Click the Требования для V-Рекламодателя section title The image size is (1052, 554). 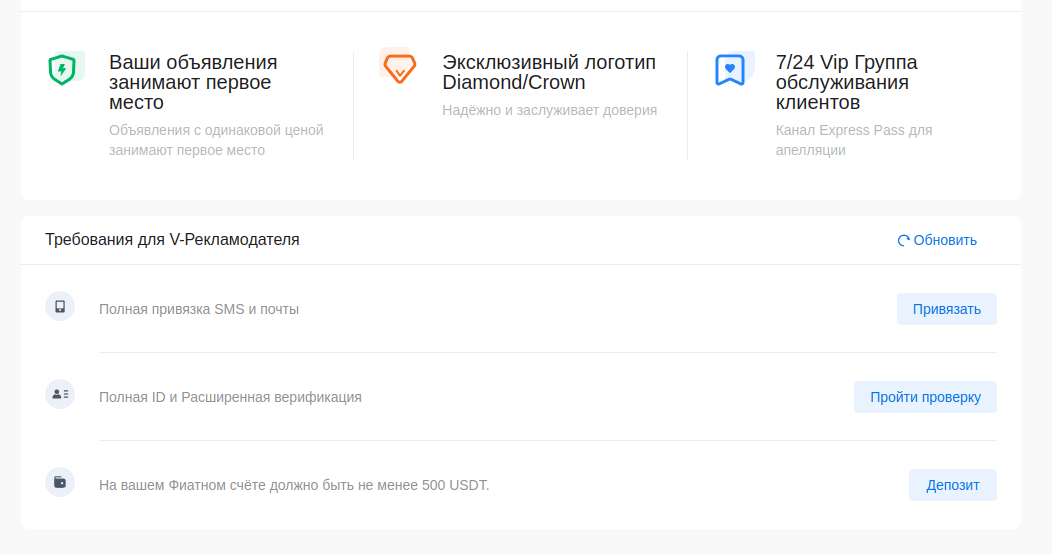[x=172, y=240]
